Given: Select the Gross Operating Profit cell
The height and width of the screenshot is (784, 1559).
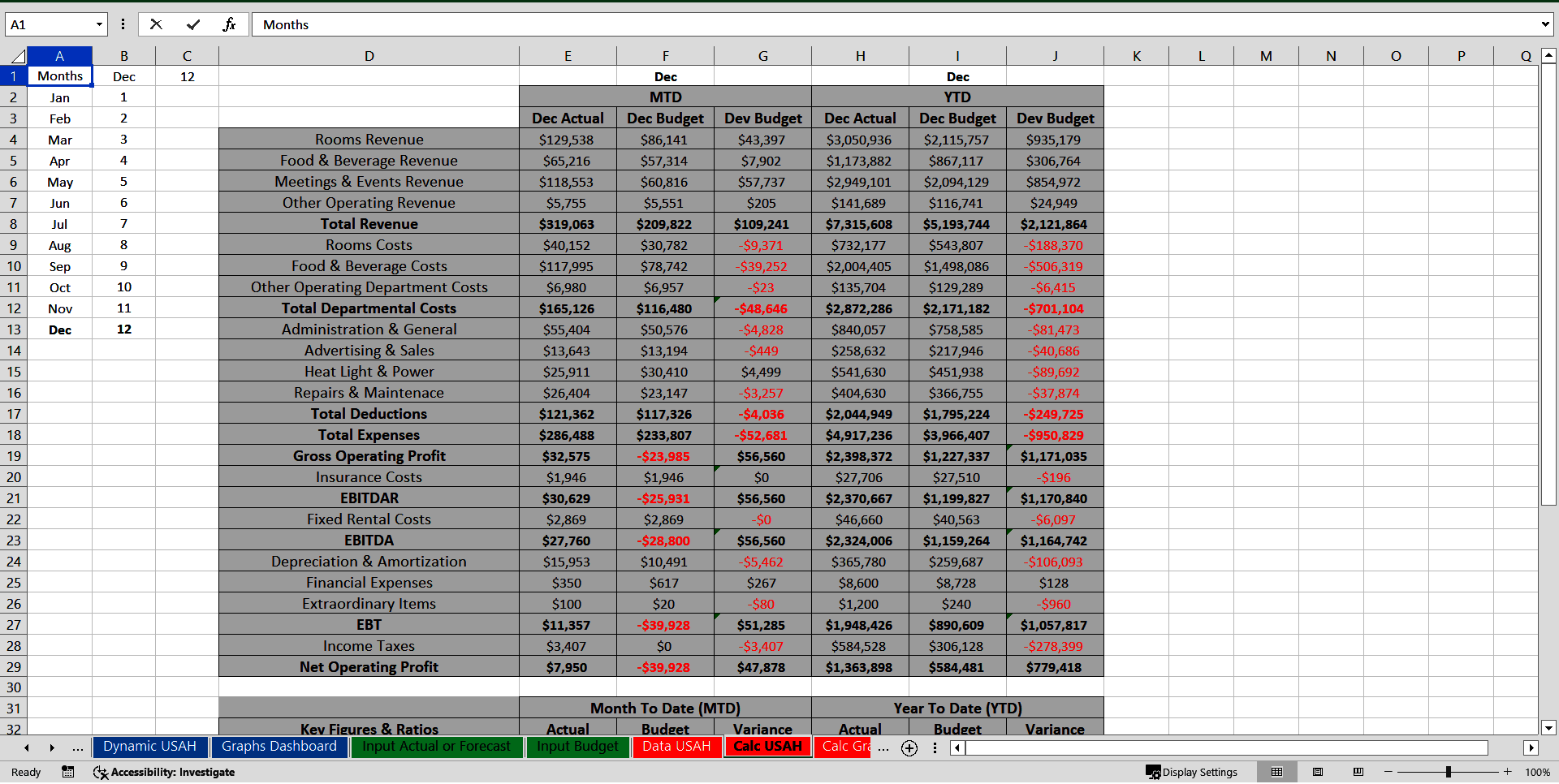Looking at the screenshot, I should pyautogui.click(x=369, y=456).
